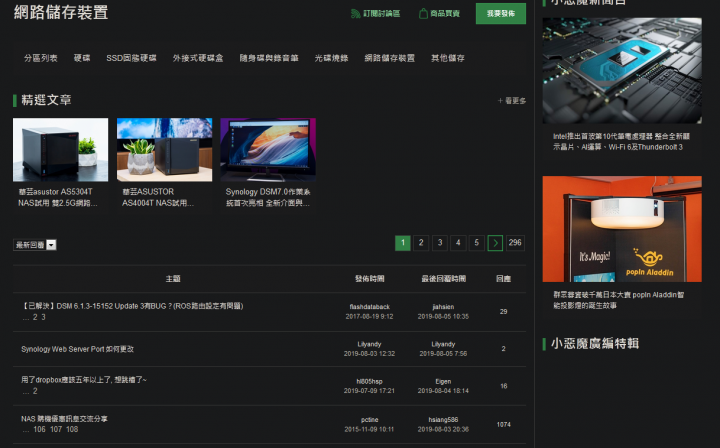Image resolution: width=720 pixels, height=448 pixels.
Task: Open the dropbox five years thread
Action: (84, 380)
